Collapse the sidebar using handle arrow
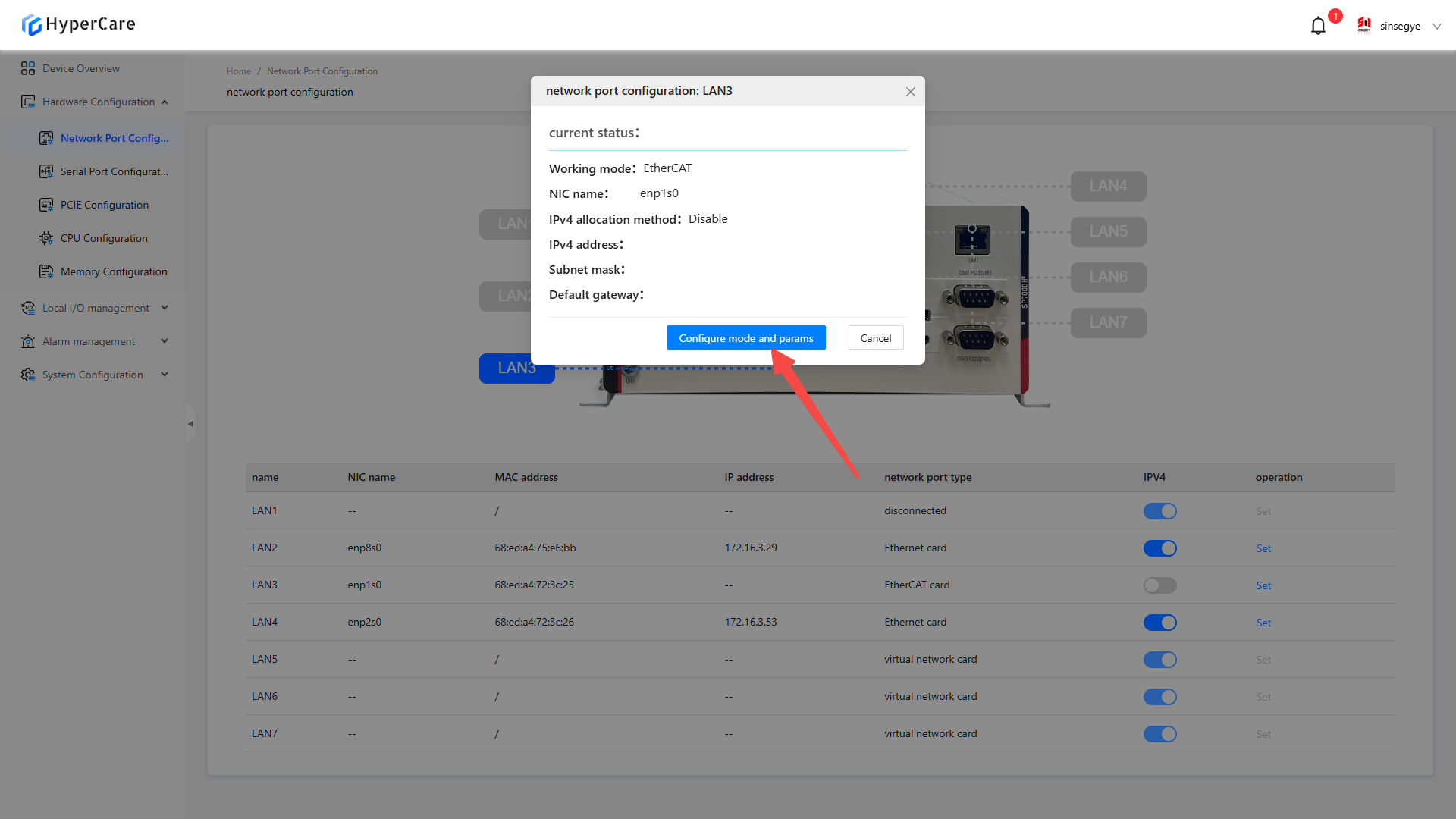 190,424
